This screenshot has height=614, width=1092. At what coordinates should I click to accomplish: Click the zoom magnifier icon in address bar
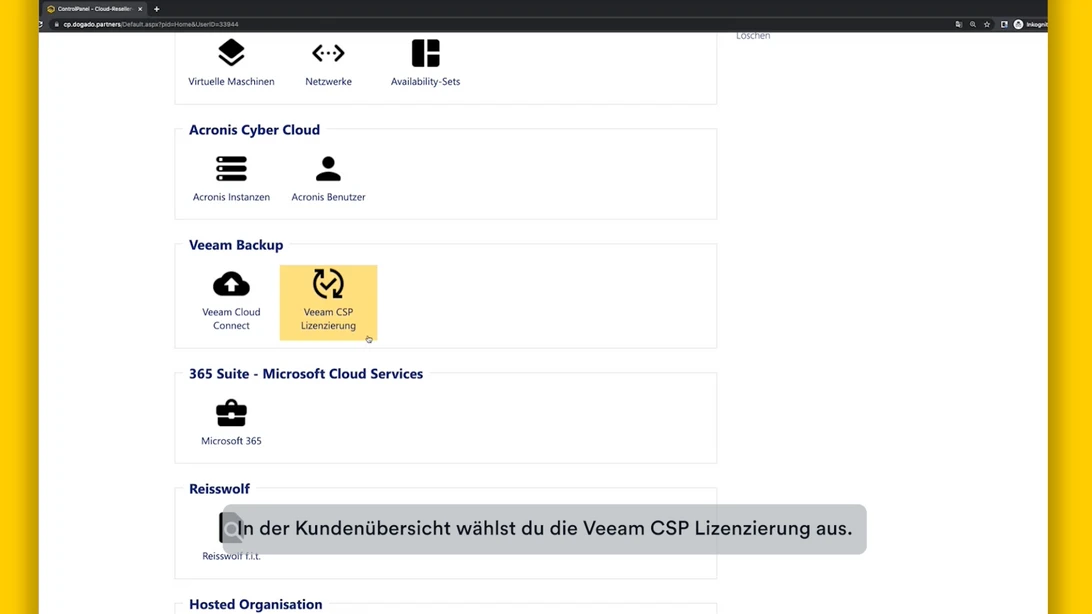point(973,24)
